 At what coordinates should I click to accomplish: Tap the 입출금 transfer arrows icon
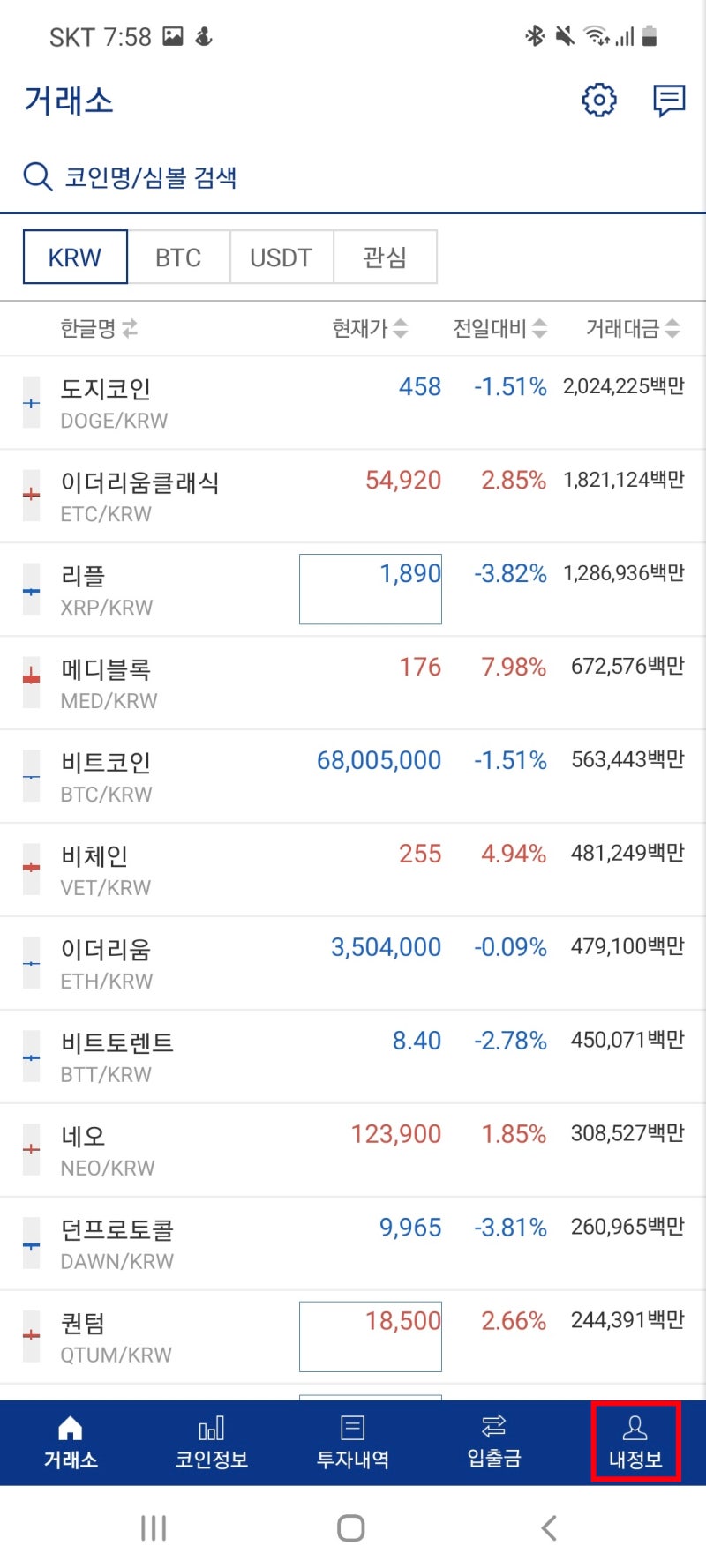tap(494, 1429)
